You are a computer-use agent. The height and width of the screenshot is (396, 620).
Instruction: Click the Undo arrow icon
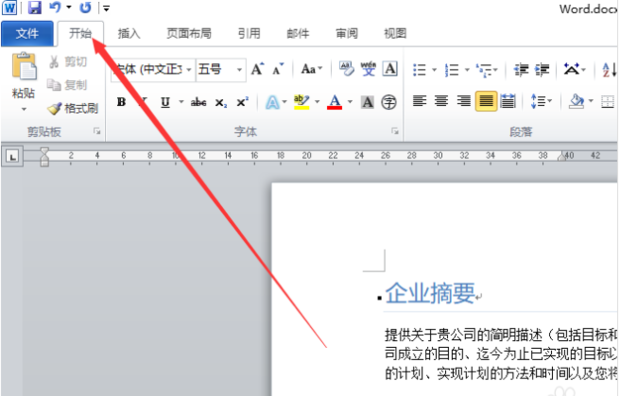(x=55, y=7)
